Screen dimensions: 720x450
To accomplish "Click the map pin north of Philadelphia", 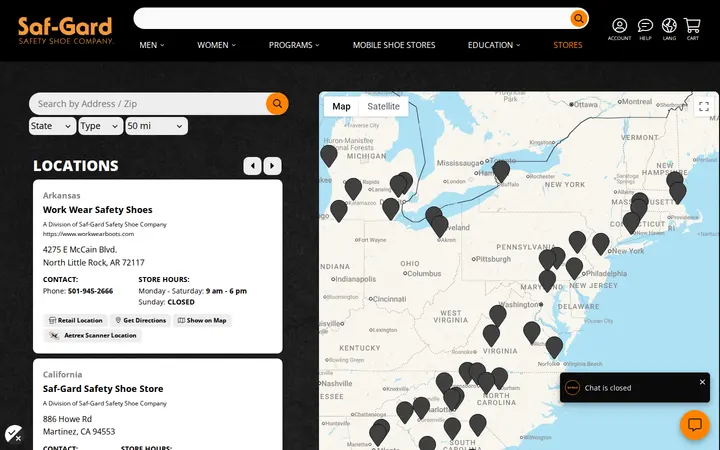I will 577,242.
